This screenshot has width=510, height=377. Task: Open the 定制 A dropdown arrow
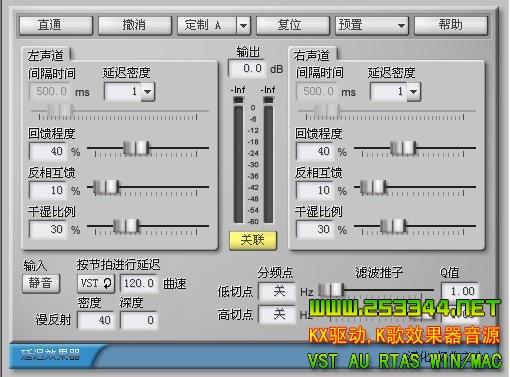coord(243,25)
